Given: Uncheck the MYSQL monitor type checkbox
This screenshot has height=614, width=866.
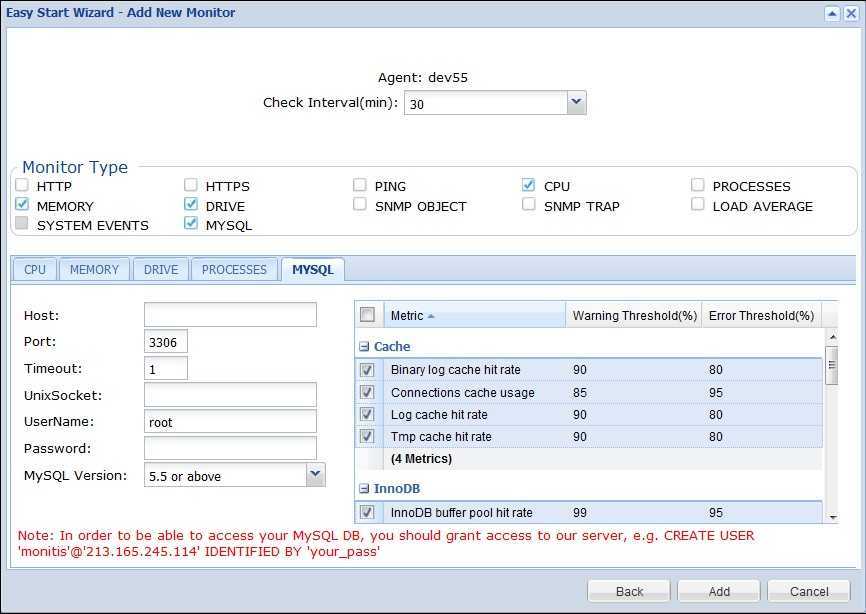Looking at the screenshot, I should (x=191, y=223).
